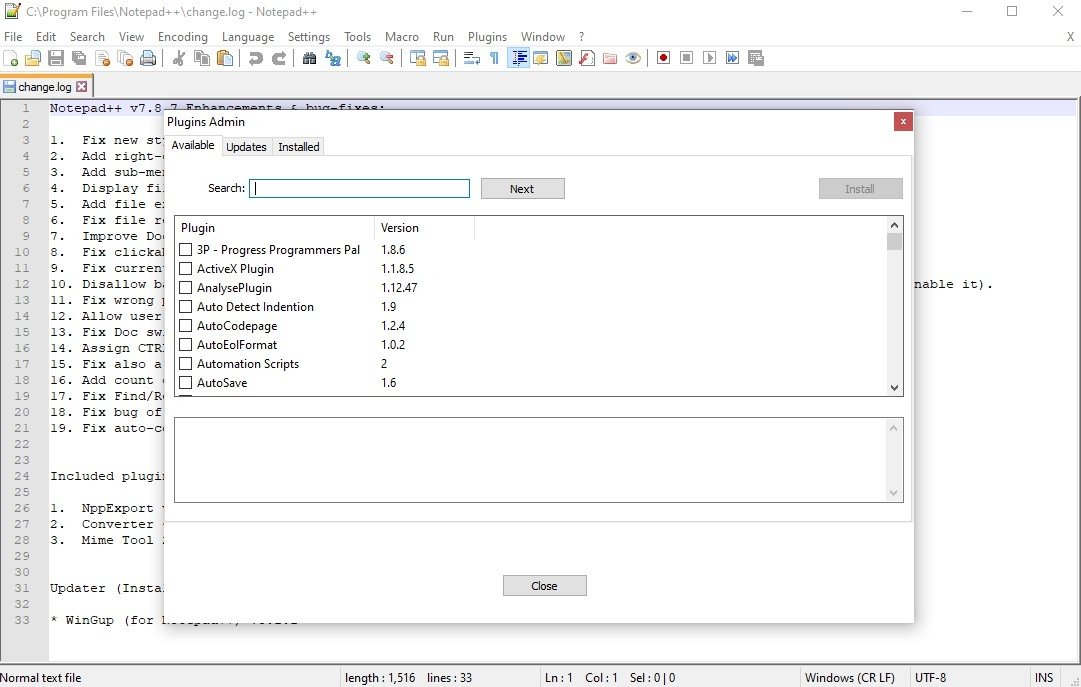Start macro recording with the red record icon

coord(663,58)
